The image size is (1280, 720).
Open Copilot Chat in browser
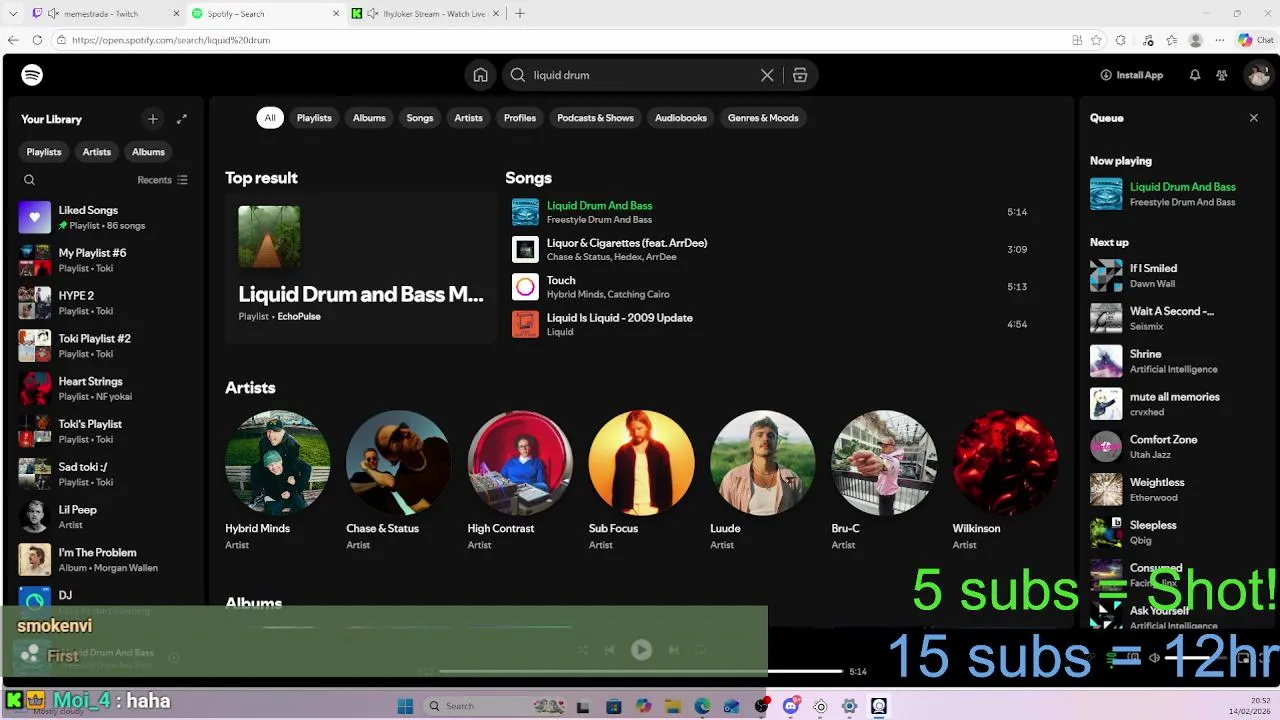(1256, 40)
